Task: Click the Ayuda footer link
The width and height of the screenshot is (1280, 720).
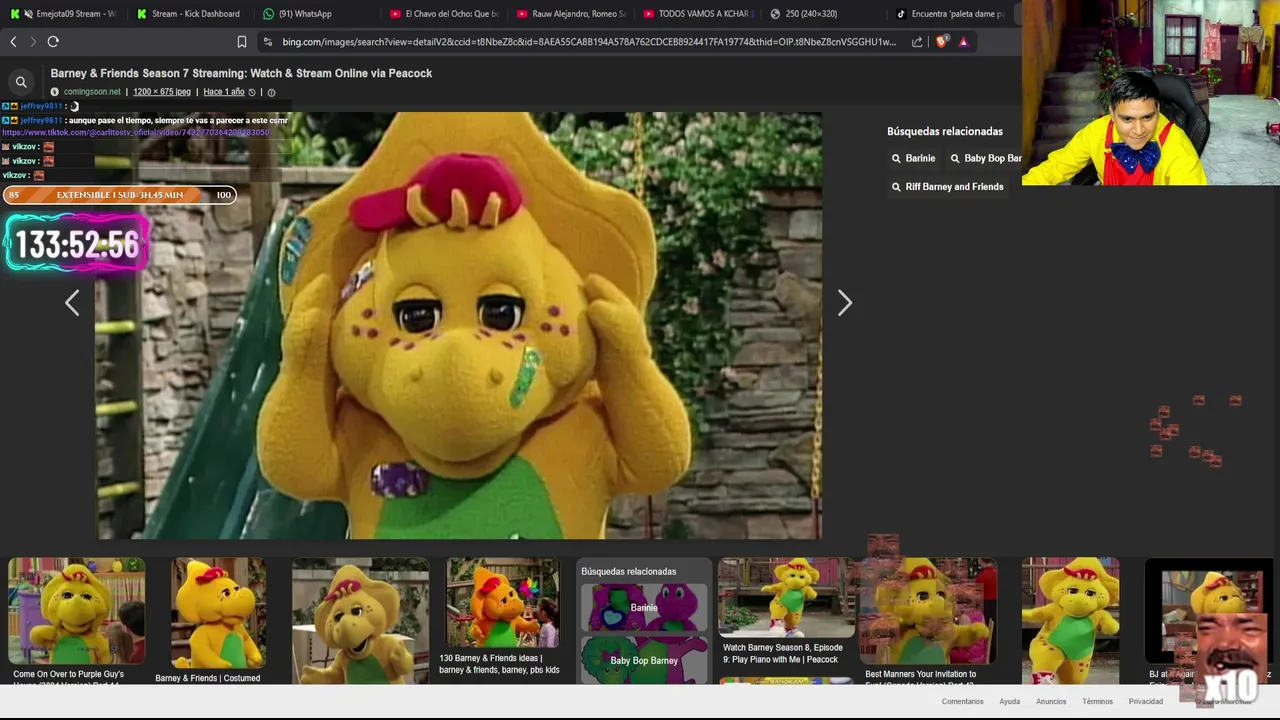Action: [1009, 702]
